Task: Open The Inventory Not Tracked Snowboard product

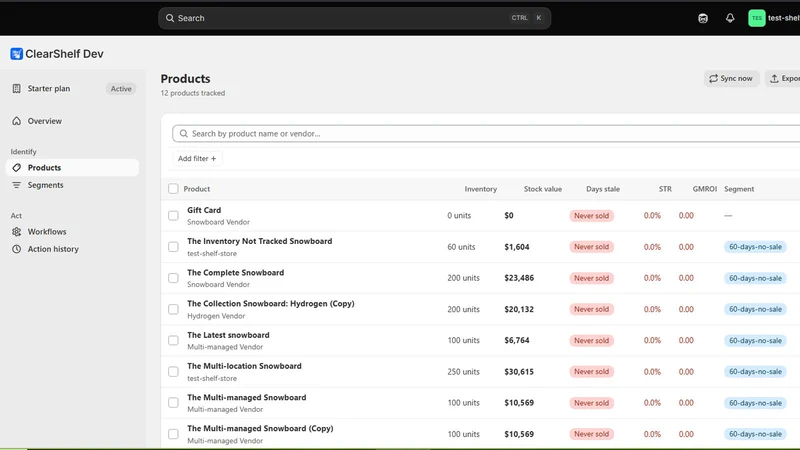Action: [x=260, y=241]
